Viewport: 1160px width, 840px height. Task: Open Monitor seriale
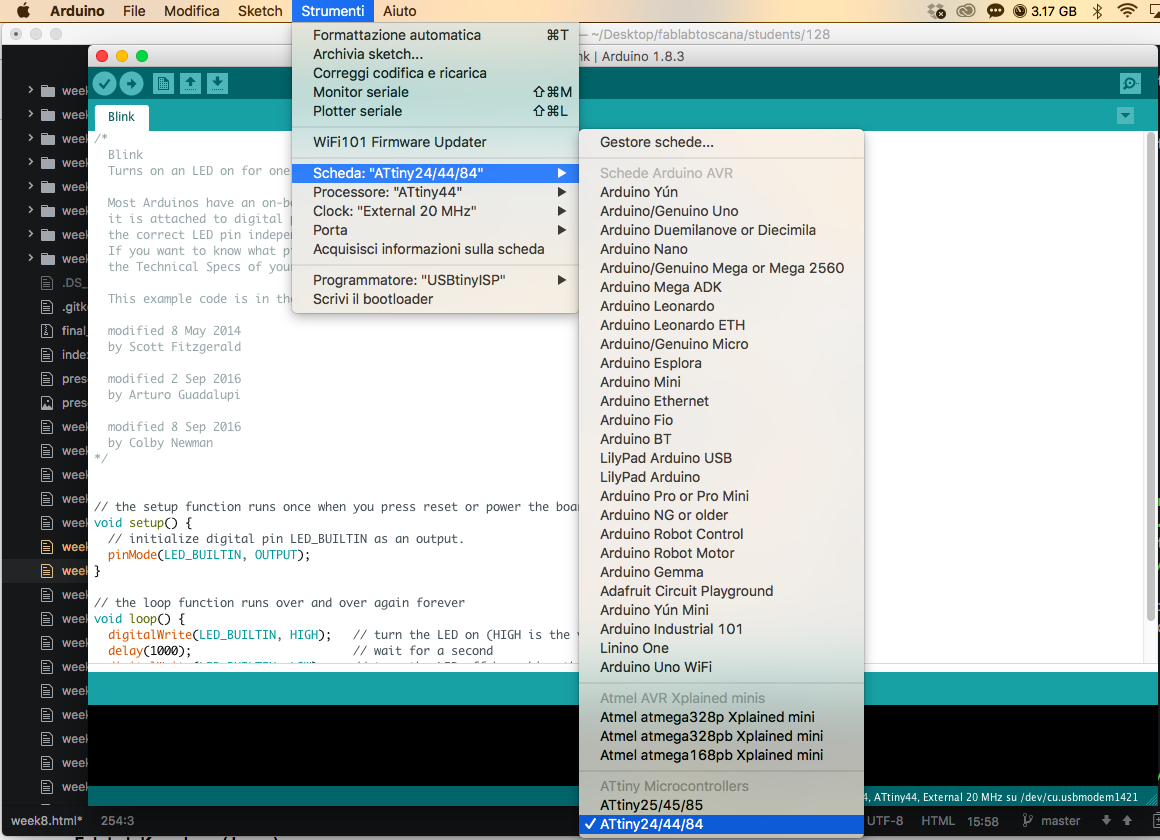click(435, 92)
